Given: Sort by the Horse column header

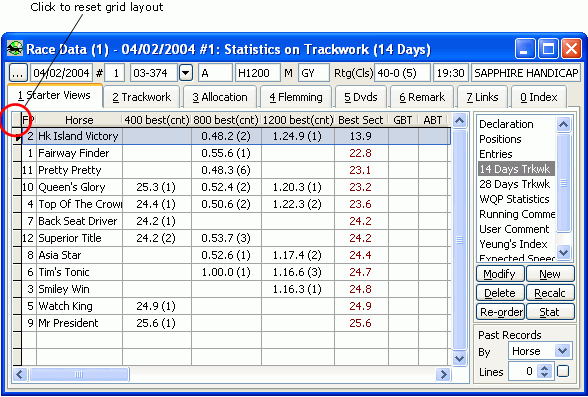Looking at the screenshot, I should click(79, 120).
